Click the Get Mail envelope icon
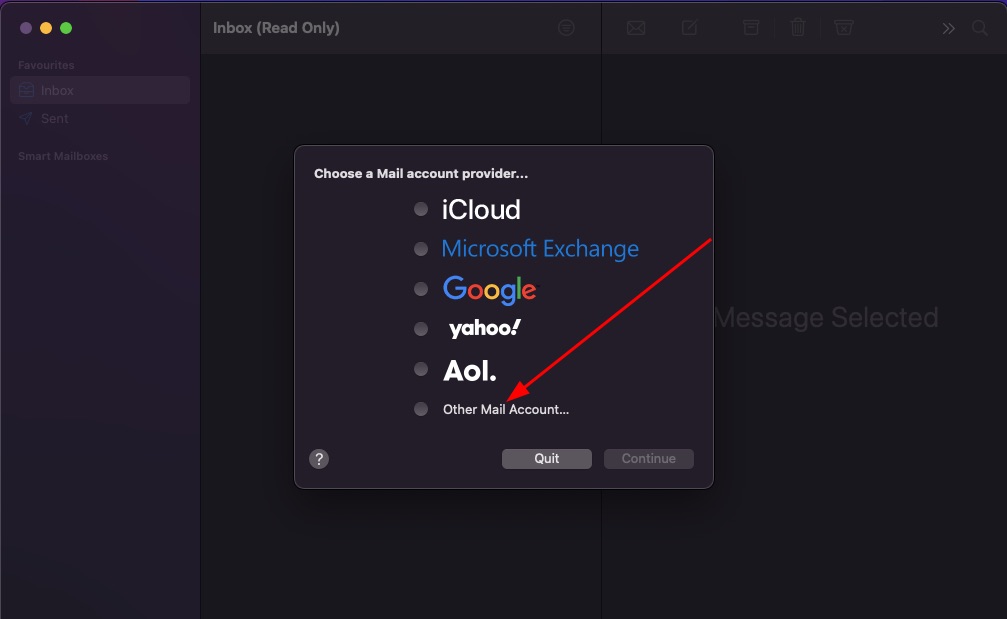This screenshot has width=1007, height=619. pyautogui.click(x=636, y=28)
